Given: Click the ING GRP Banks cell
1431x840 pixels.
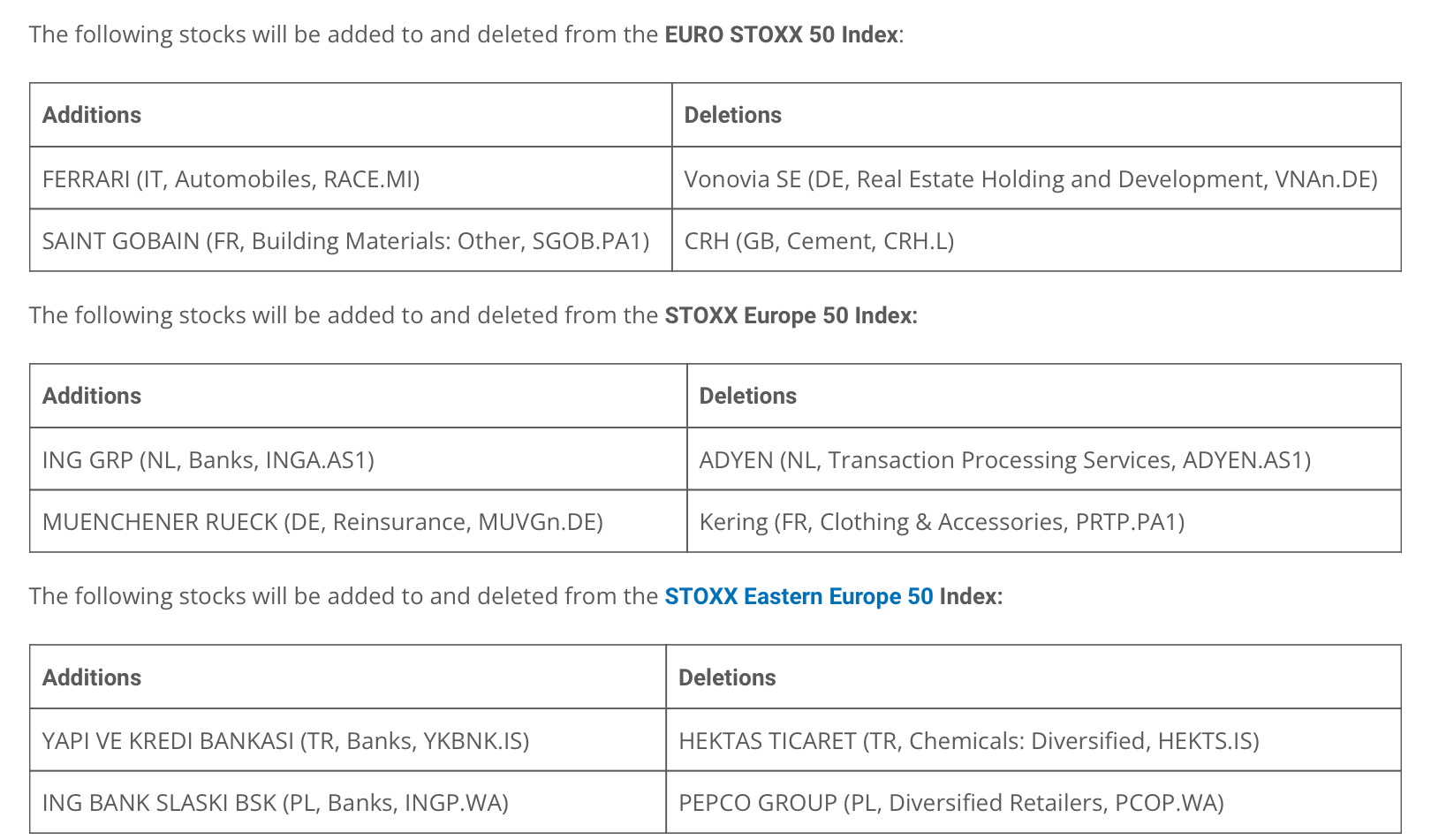Looking at the screenshot, I should tap(359, 459).
